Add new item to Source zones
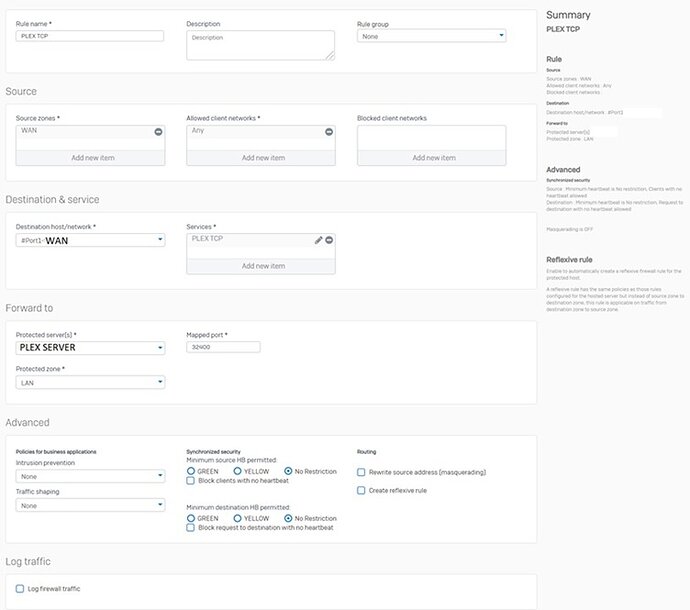The image size is (690, 610). 91,158
